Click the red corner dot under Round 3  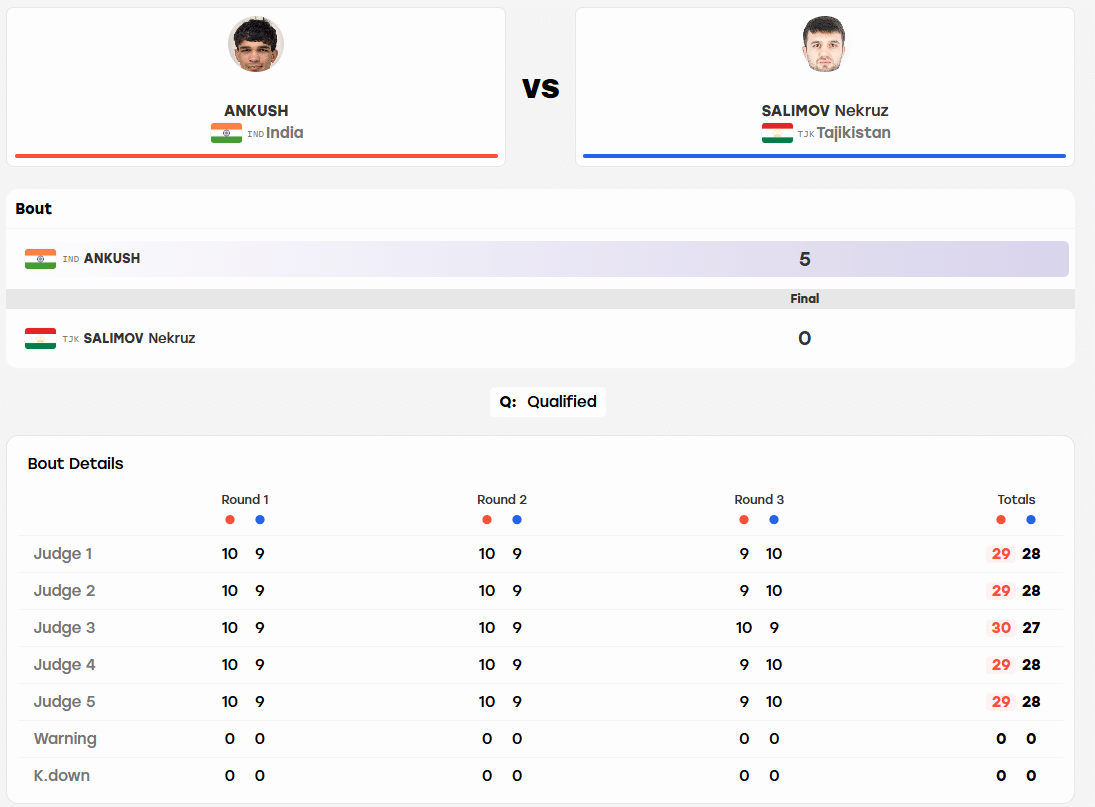point(744,519)
